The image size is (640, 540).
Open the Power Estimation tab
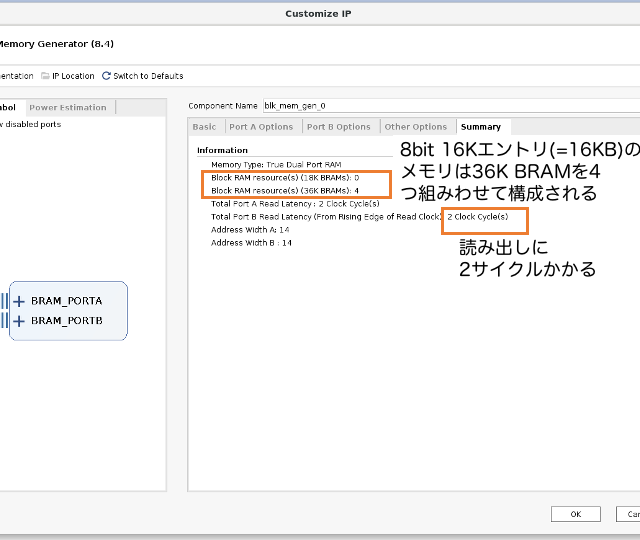tap(67, 107)
